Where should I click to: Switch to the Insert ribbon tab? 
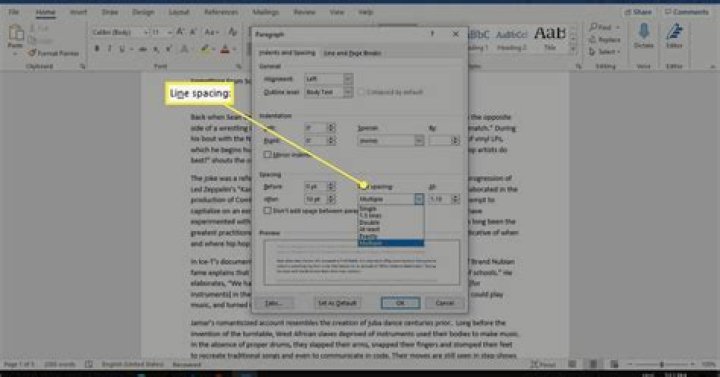[x=78, y=12]
